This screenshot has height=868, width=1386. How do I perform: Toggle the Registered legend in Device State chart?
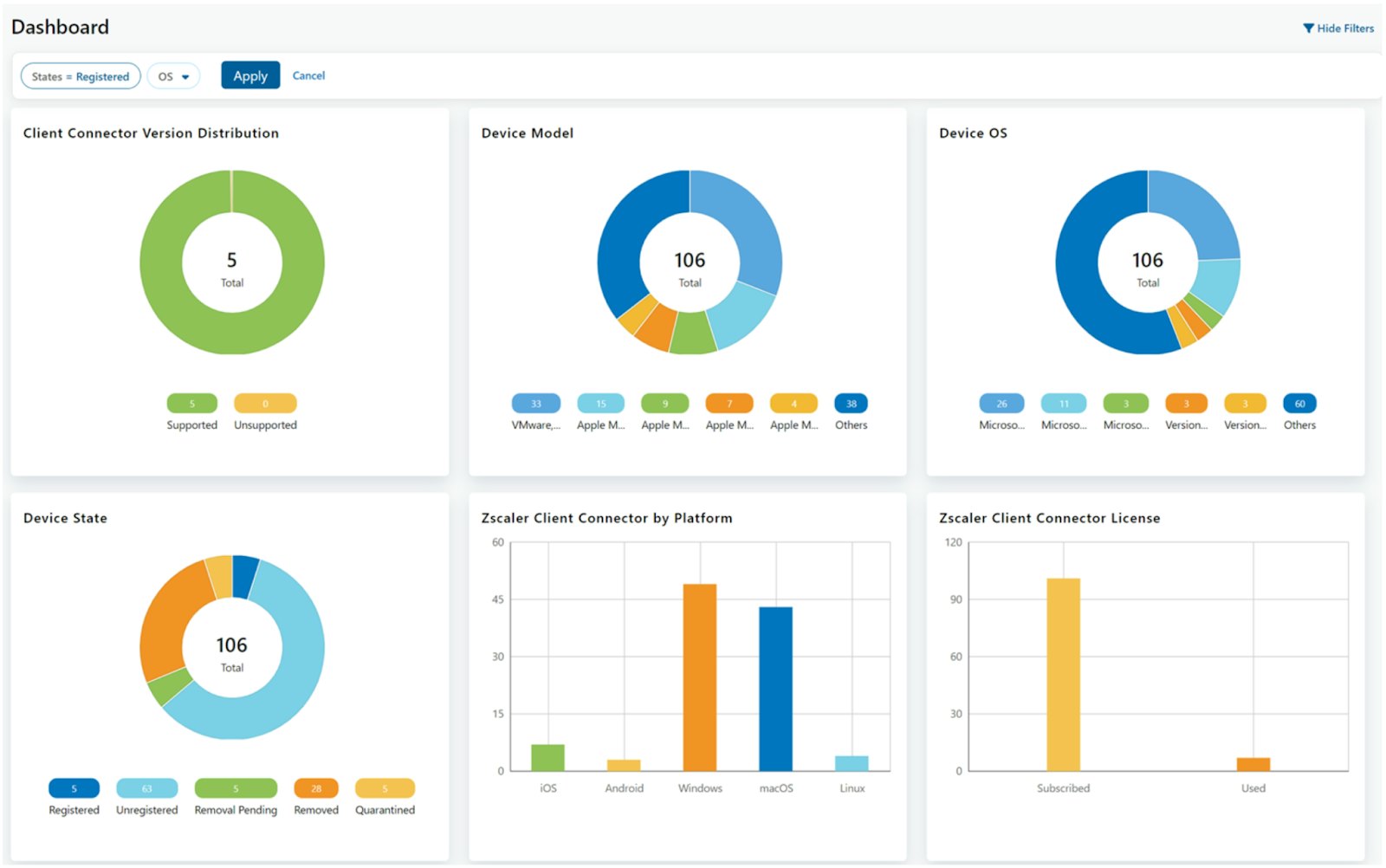coord(73,788)
